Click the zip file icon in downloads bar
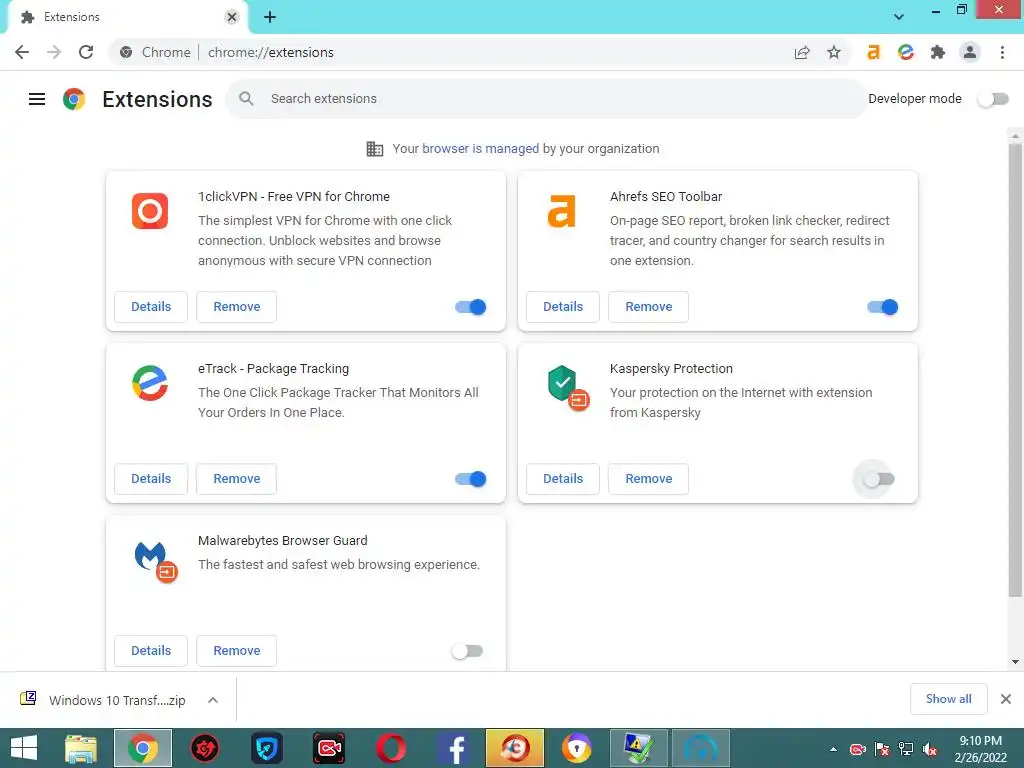The image size is (1024, 768). (28, 699)
